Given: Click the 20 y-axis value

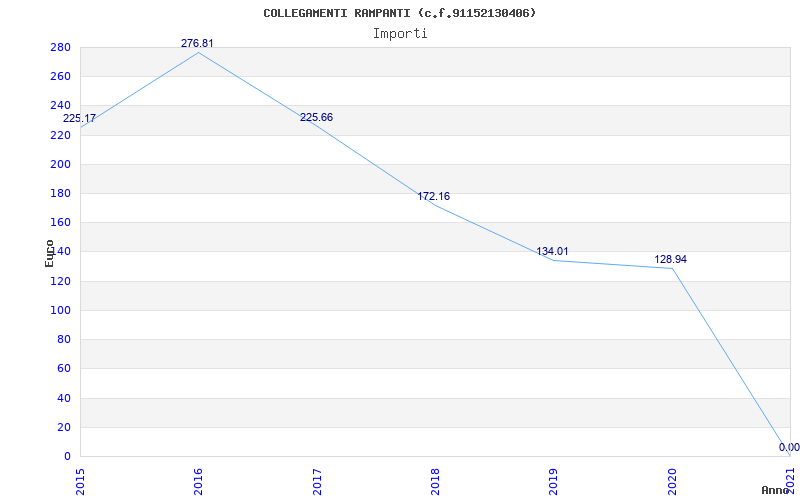Looking at the screenshot, I should click(x=63, y=427).
